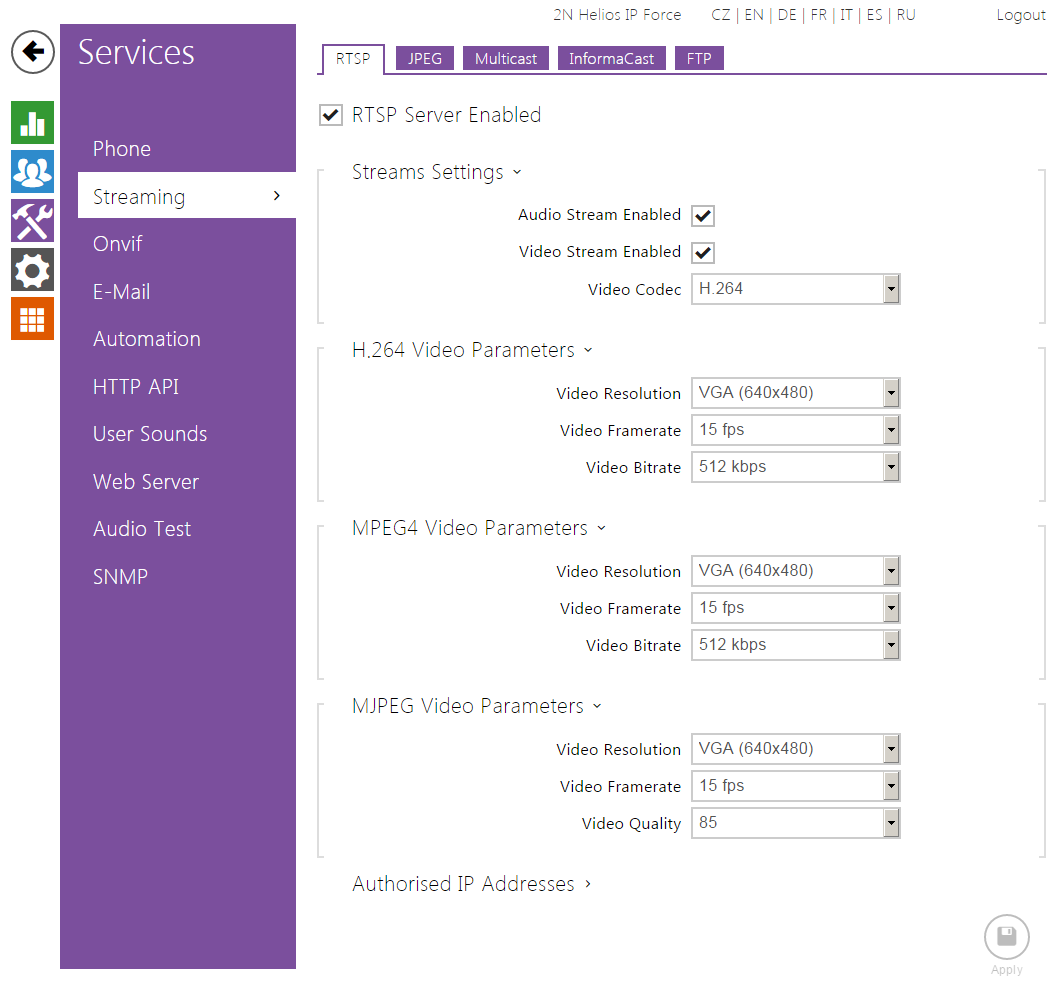Open MJPEG Video Quality dropdown
This screenshot has width=1058, height=982.
tap(795, 823)
